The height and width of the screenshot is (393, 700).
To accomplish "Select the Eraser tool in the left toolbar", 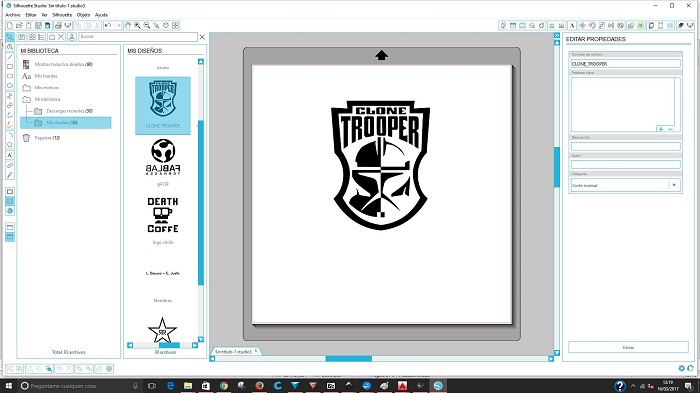I will tap(10, 165).
